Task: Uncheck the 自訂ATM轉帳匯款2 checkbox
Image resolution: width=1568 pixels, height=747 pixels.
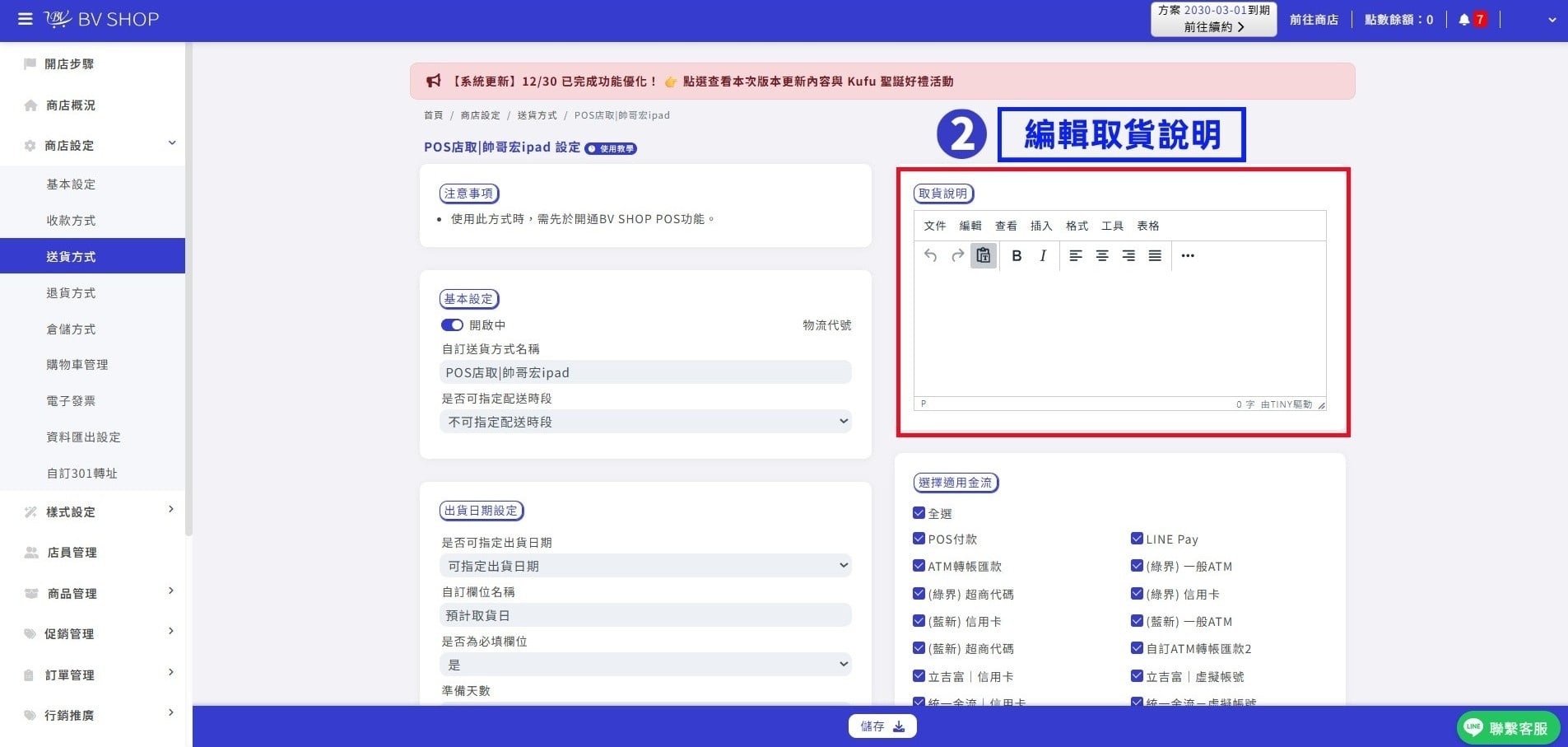Action: click(x=1137, y=648)
